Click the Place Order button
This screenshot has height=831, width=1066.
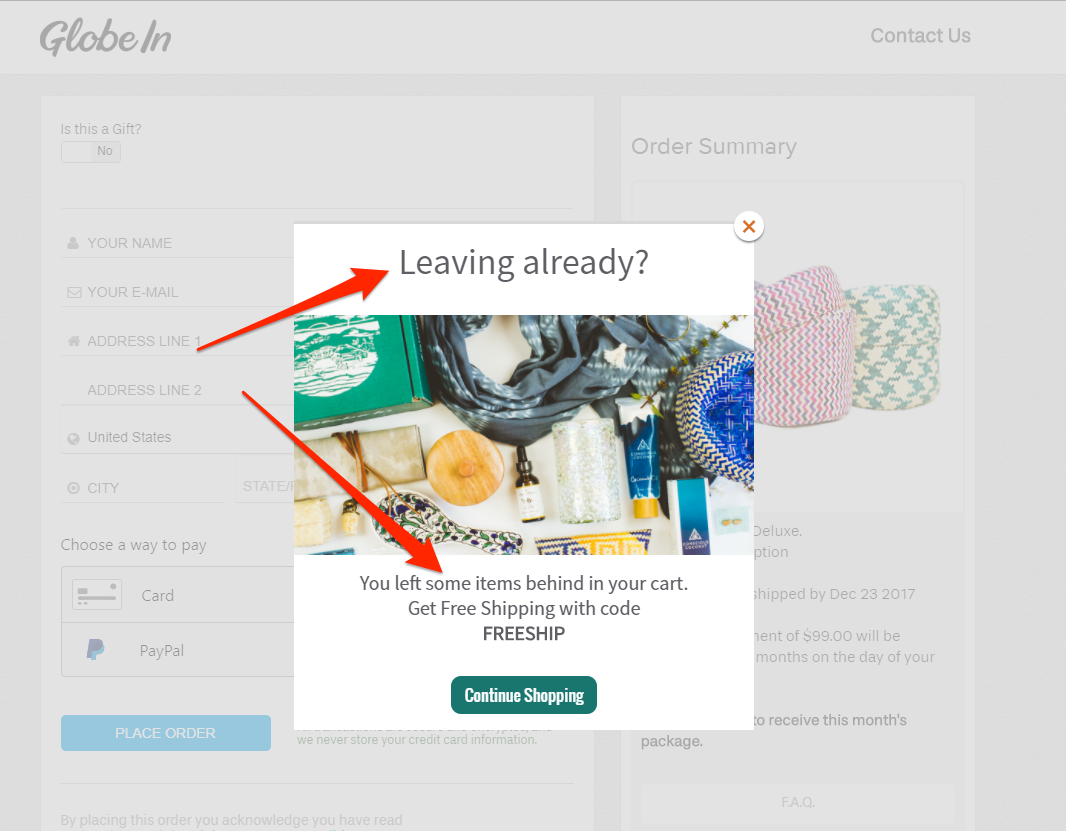click(x=166, y=733)
